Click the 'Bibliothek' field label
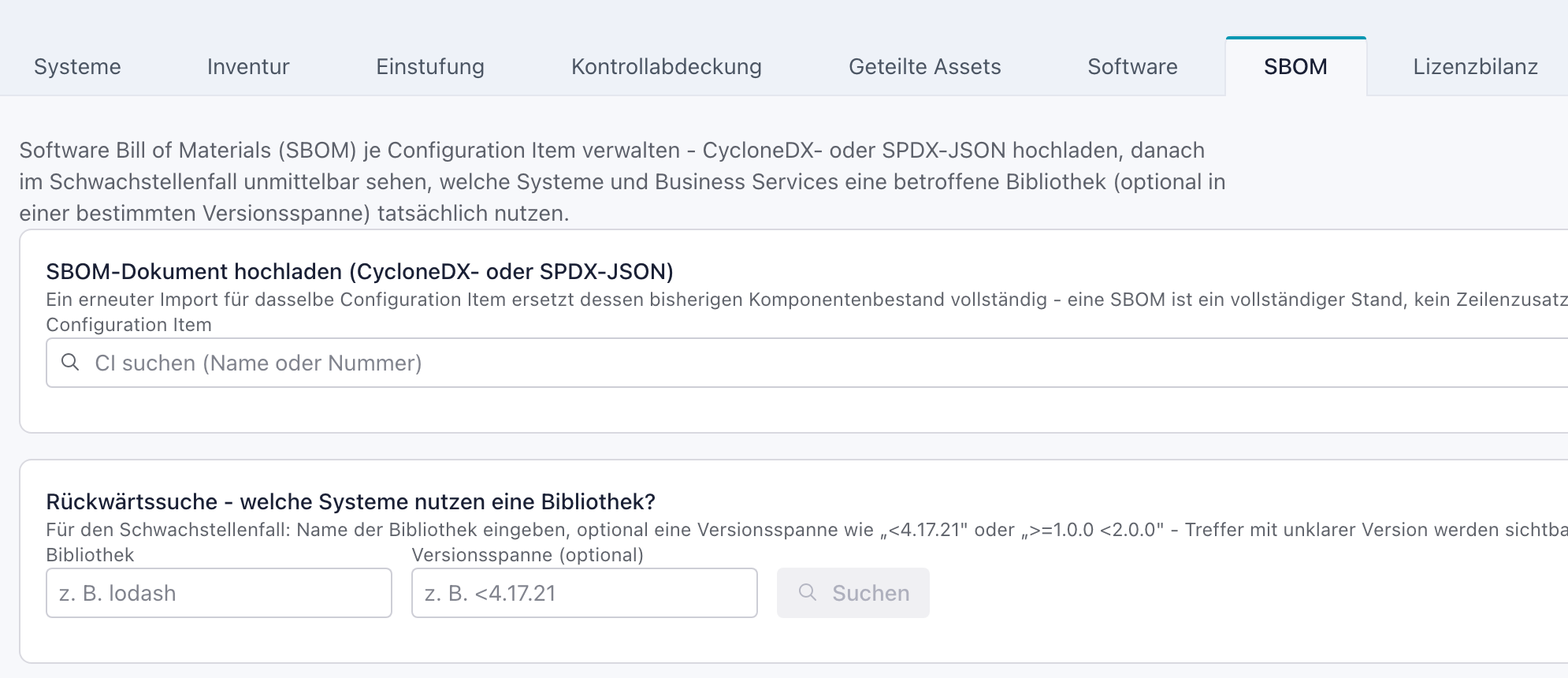 click(x=90, y=555)
